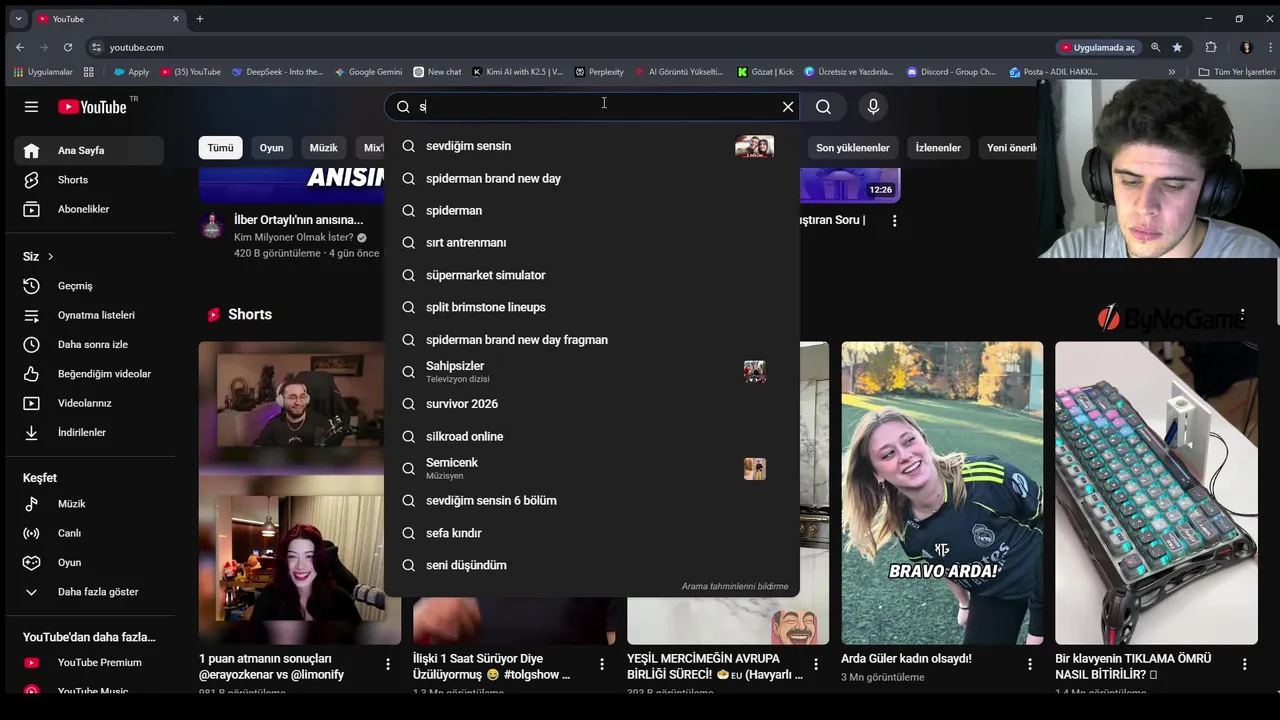Choose suggestion süpermarket simulator
This screenshot has width=1280, height=720.
click(x=592, y=275)
